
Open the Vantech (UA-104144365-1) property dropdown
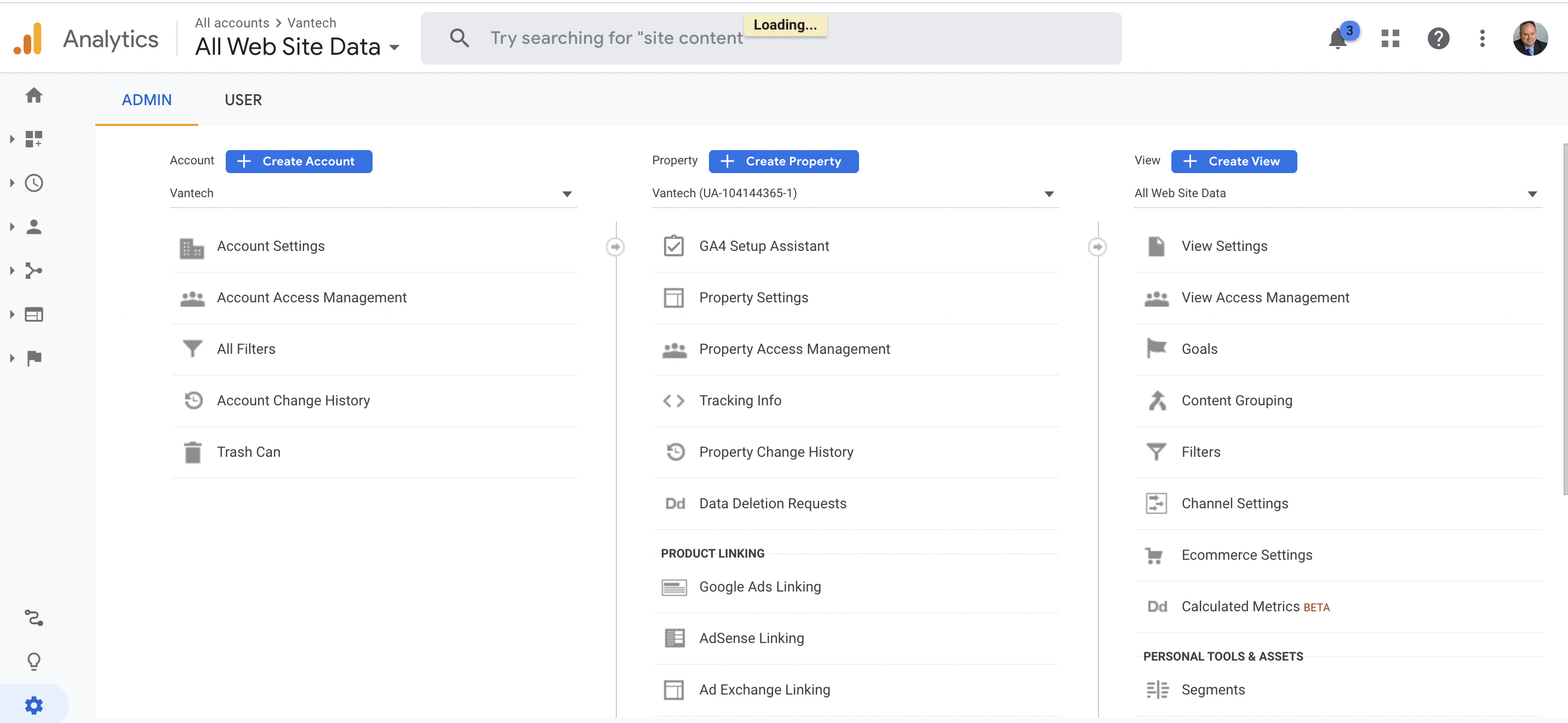click(x=855, y=193)
